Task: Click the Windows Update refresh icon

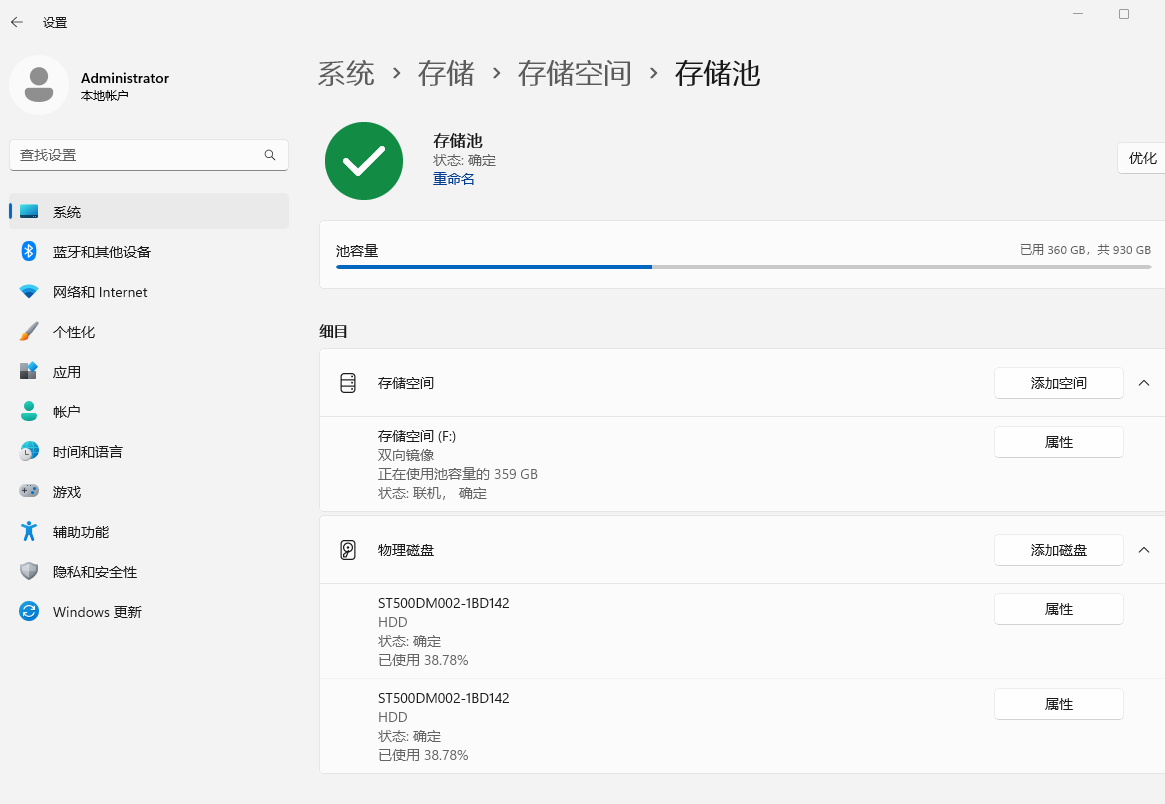Action: [29, 611]
